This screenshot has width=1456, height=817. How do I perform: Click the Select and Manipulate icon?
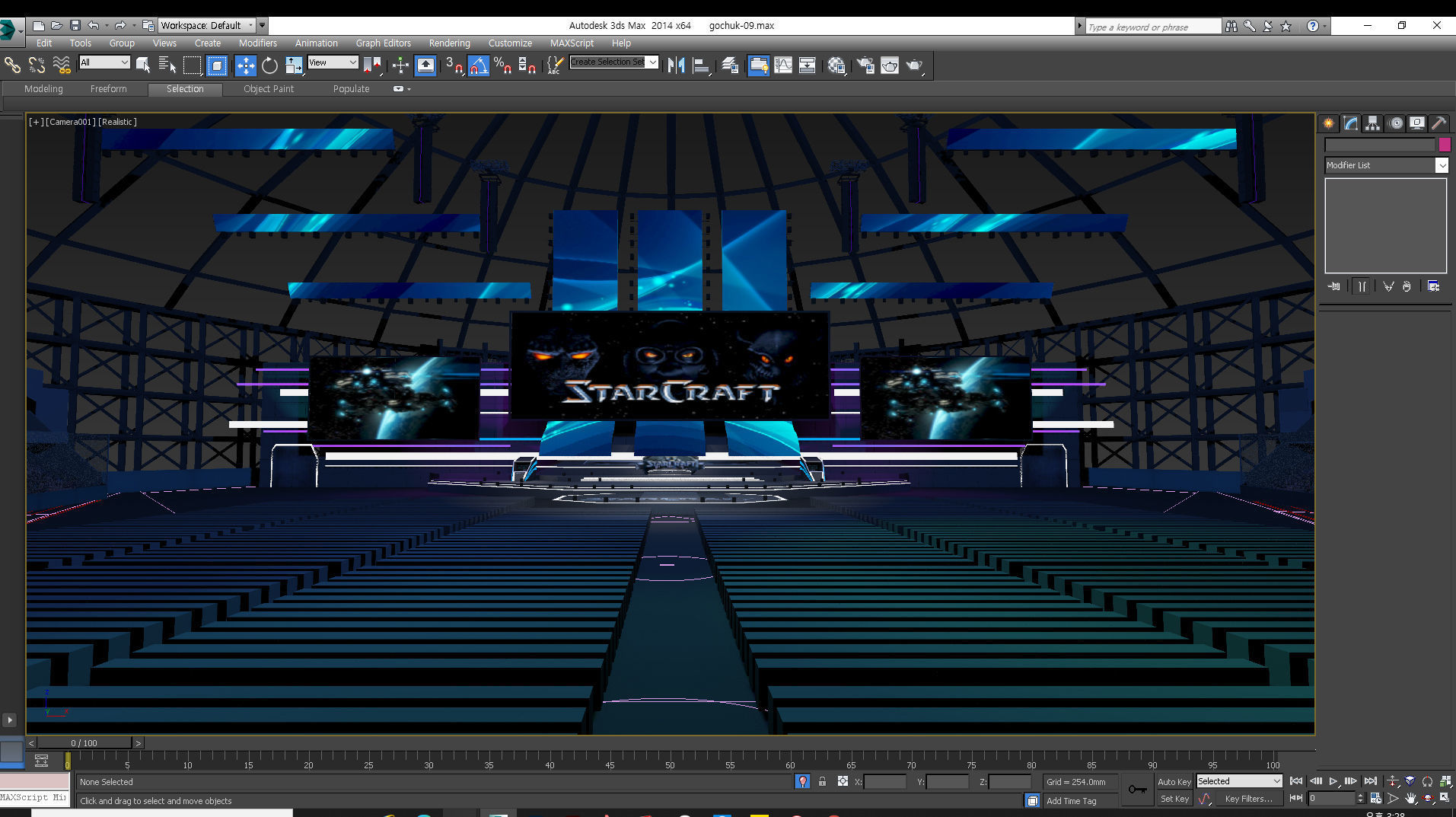(400, 65)
